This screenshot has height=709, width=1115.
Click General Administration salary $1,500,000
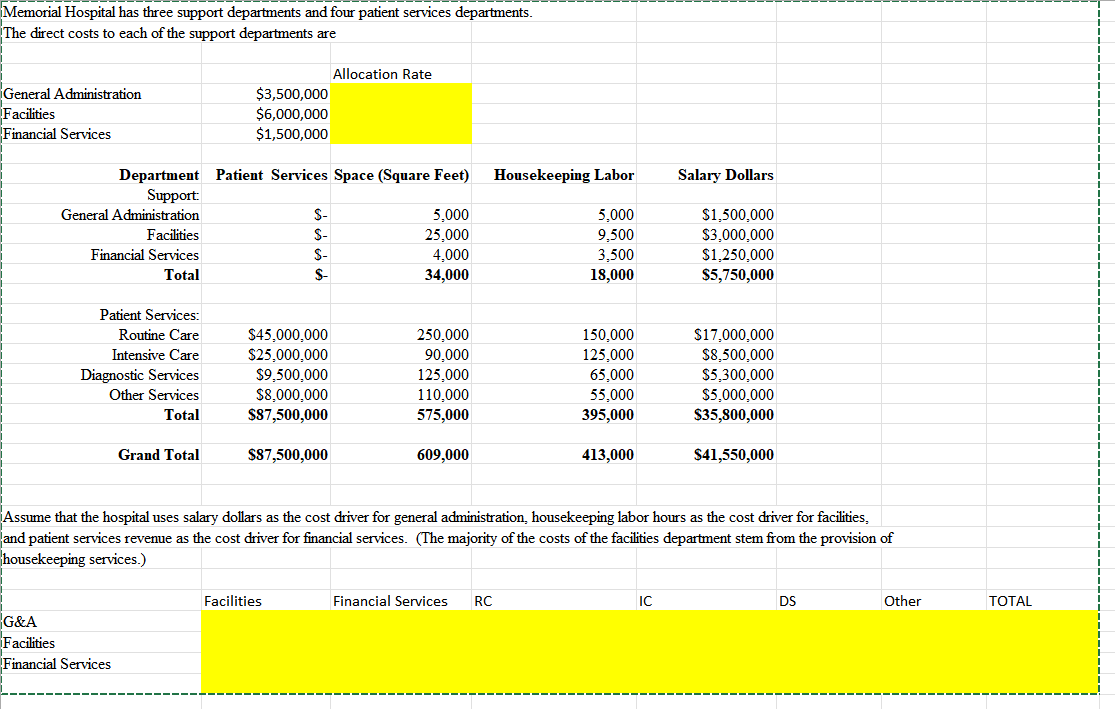click(737, 215)
